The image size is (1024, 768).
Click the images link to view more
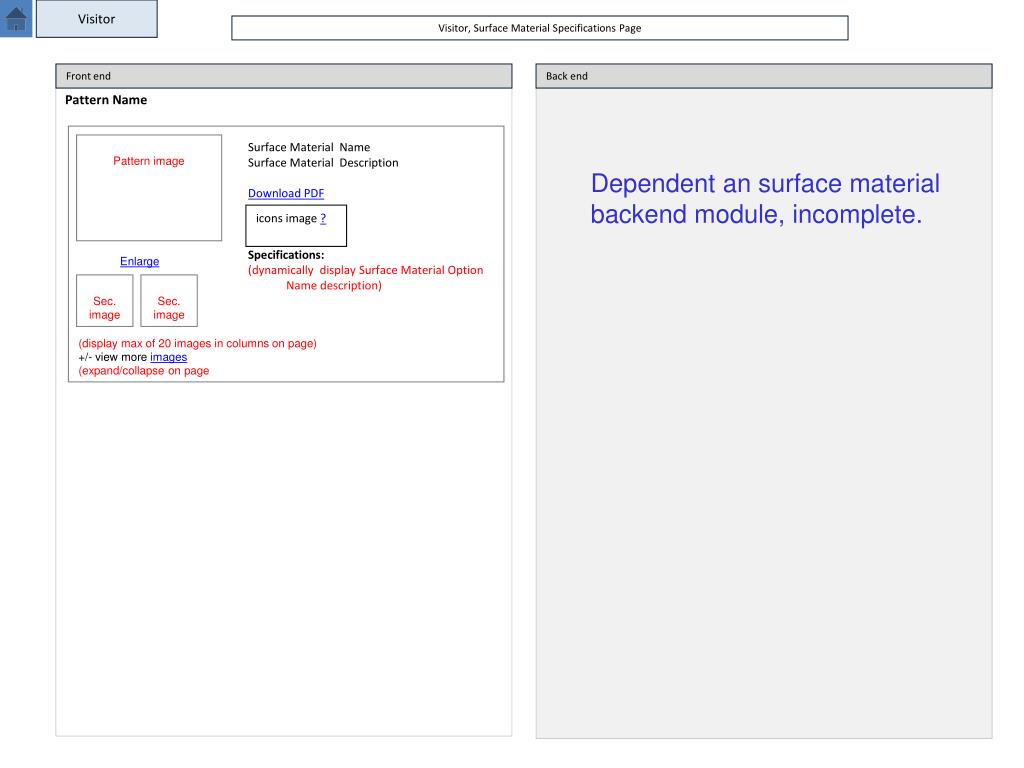[168, 357]
